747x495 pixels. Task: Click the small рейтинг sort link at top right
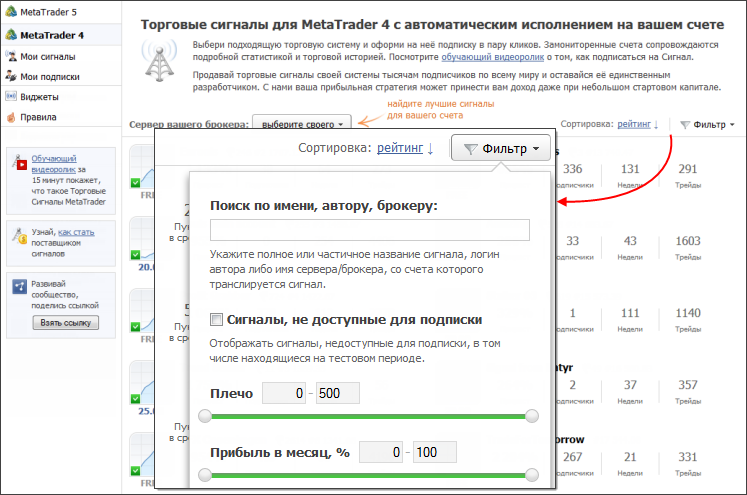634,124
